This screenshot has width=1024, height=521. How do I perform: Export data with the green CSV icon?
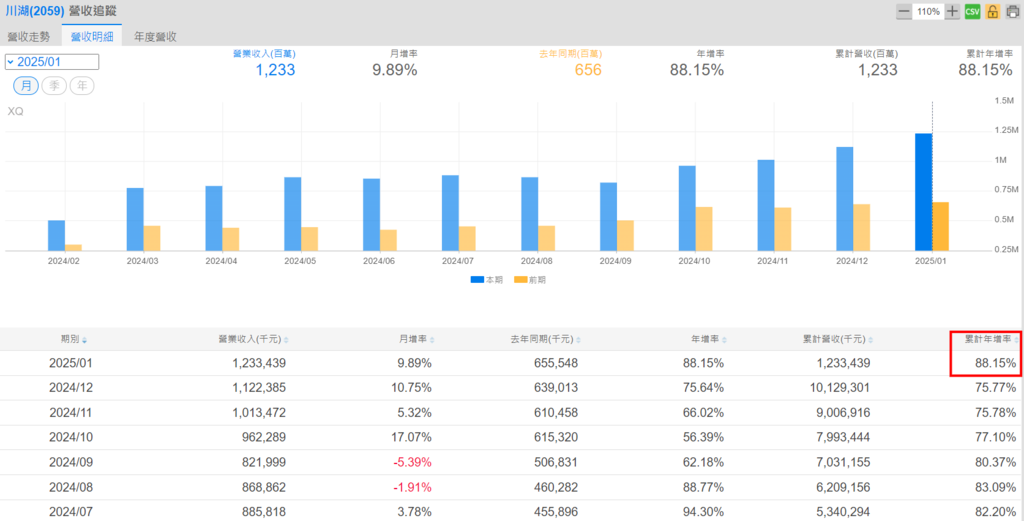point(972,12)
